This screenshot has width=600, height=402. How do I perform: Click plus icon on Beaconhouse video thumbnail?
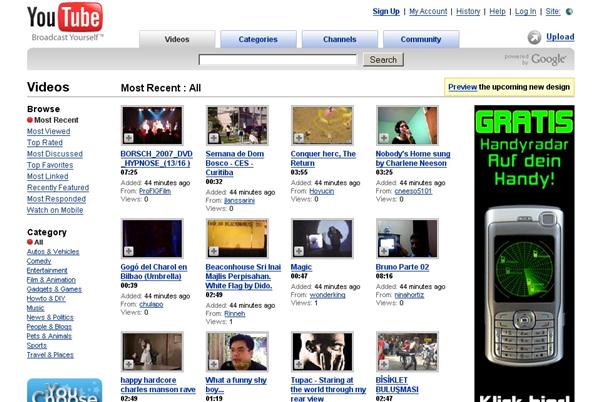(214, 251)
